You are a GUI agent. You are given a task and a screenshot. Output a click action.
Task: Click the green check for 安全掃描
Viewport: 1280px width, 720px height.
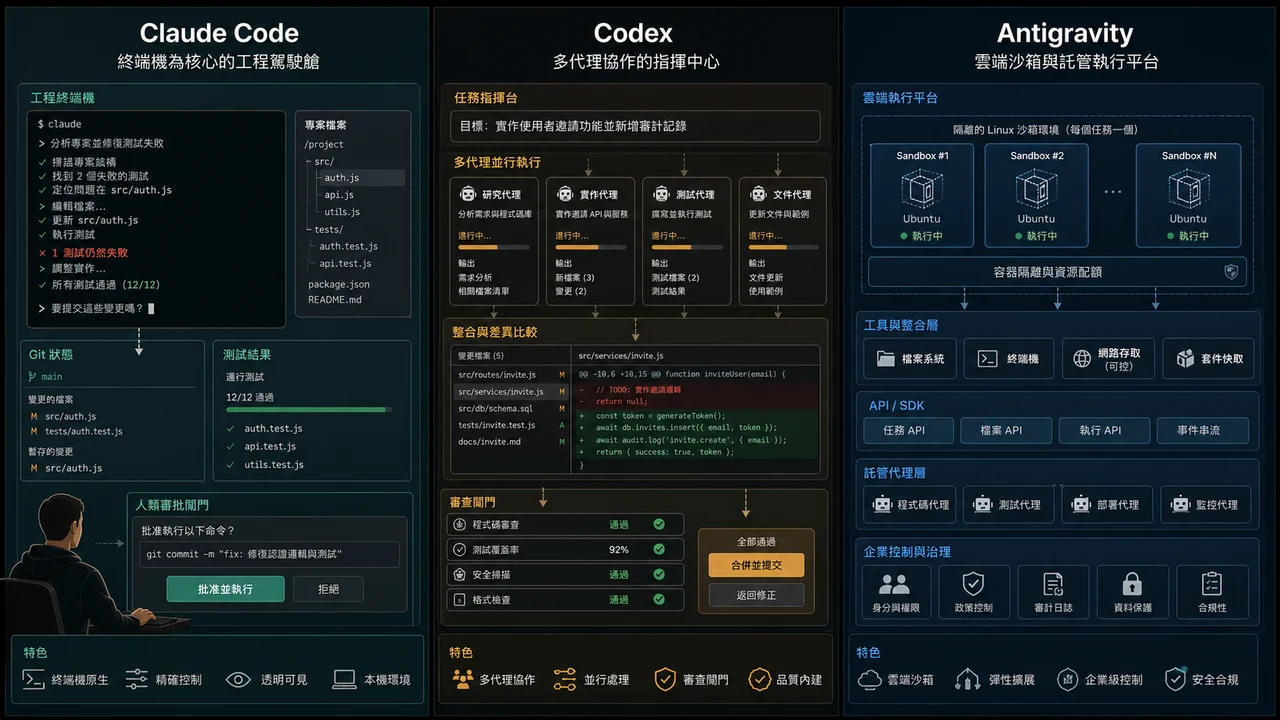click(659, 574)
